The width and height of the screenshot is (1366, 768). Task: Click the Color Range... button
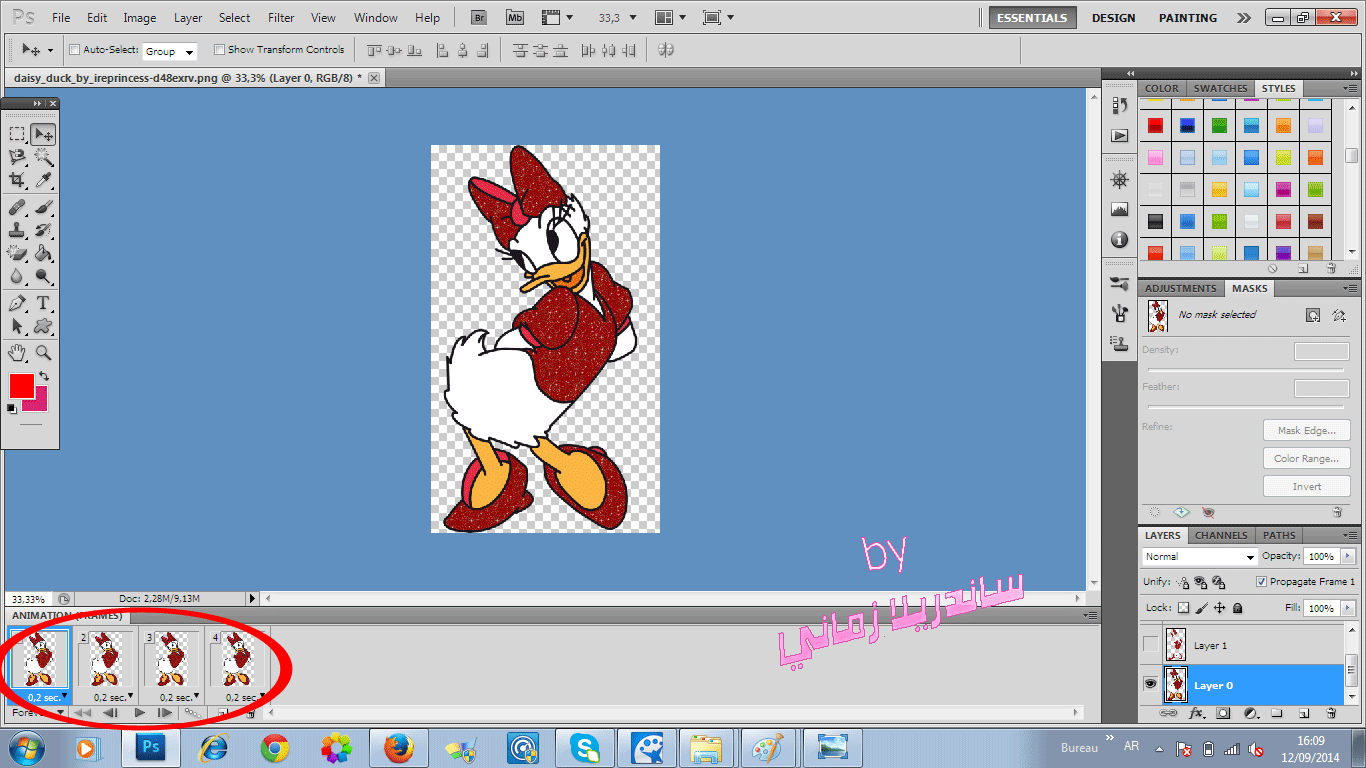click(x=1307, y=459)
